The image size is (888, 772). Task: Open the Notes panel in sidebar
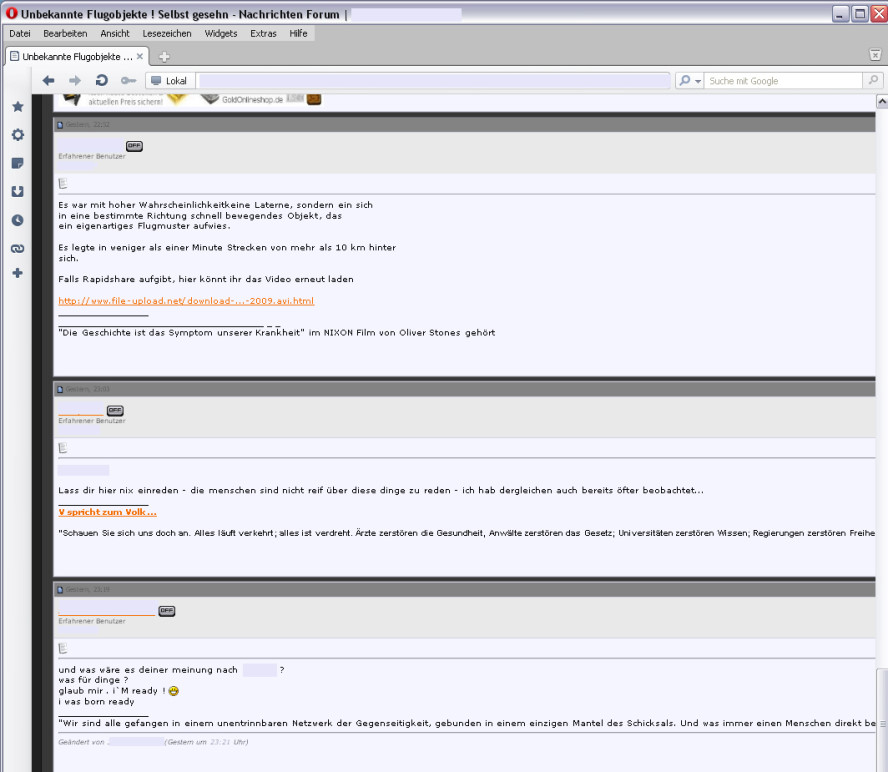(x=18, y=163)
